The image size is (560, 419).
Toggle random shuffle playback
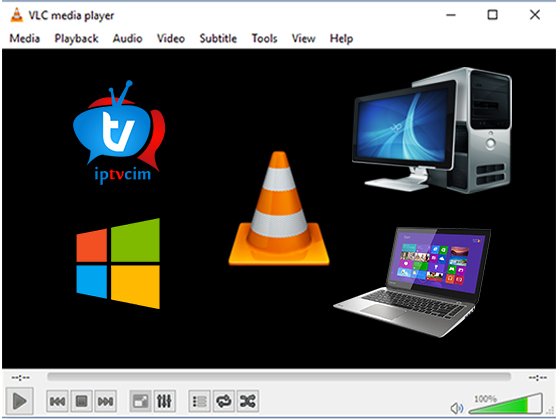[x=248, y=401]
